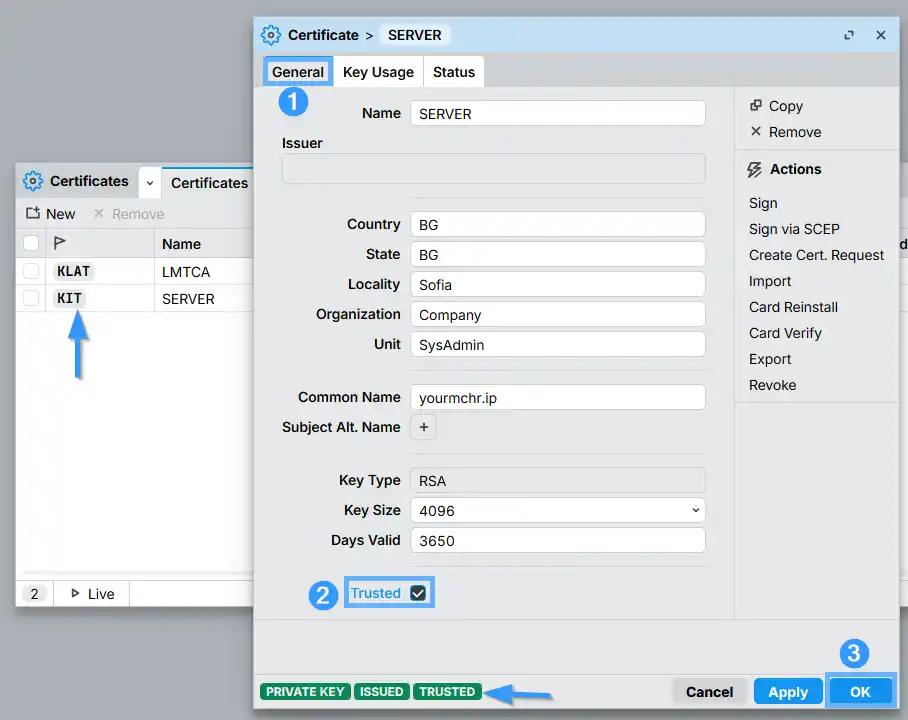
Task: Click the ISSUED status badge
Action: coord(382,692)
